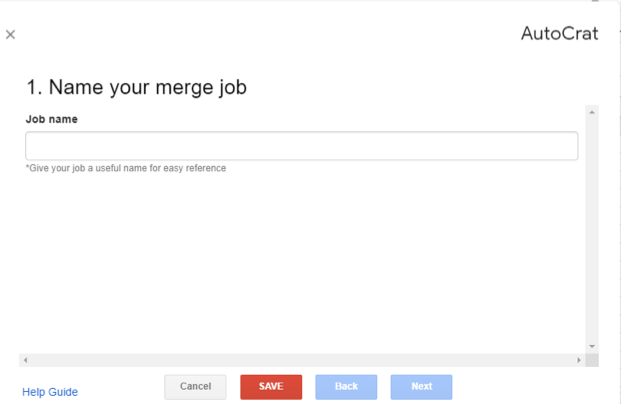Click the AutoCrat title text
The width and height of the screenshot is (621, 404).
(559, 34)
